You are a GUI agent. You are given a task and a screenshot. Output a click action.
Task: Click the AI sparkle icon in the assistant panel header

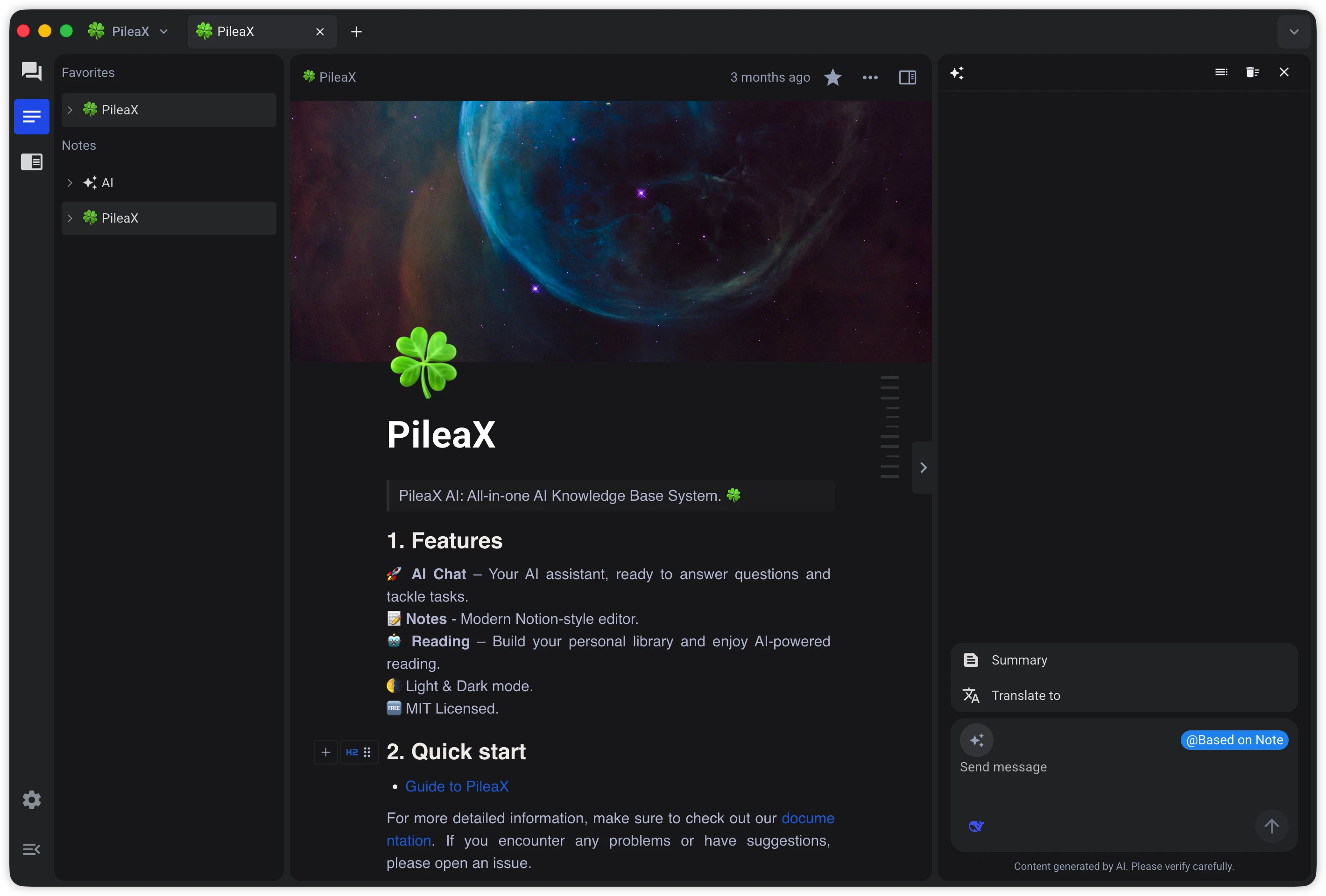pos(957,72)
